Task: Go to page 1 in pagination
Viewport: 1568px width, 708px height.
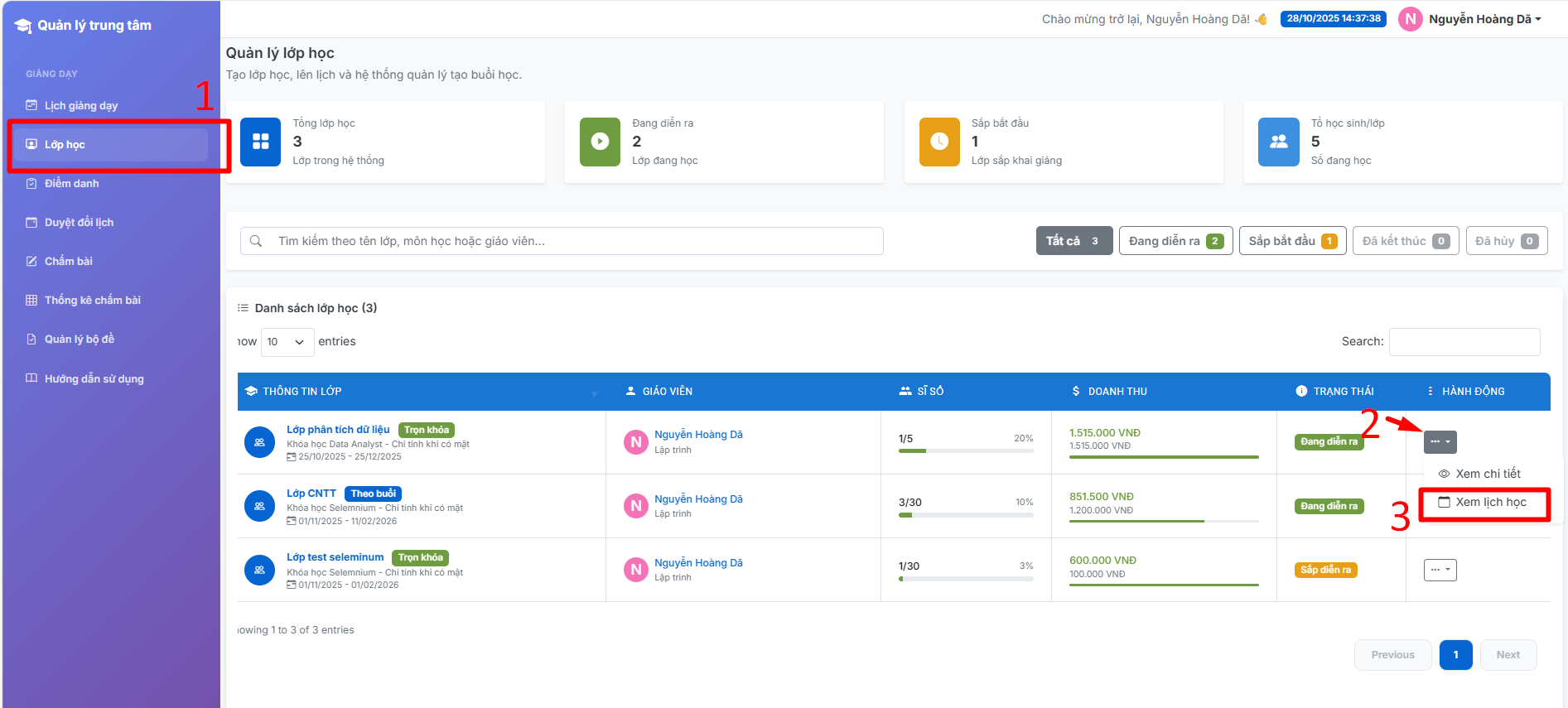Action: (x=1455, y=655)
